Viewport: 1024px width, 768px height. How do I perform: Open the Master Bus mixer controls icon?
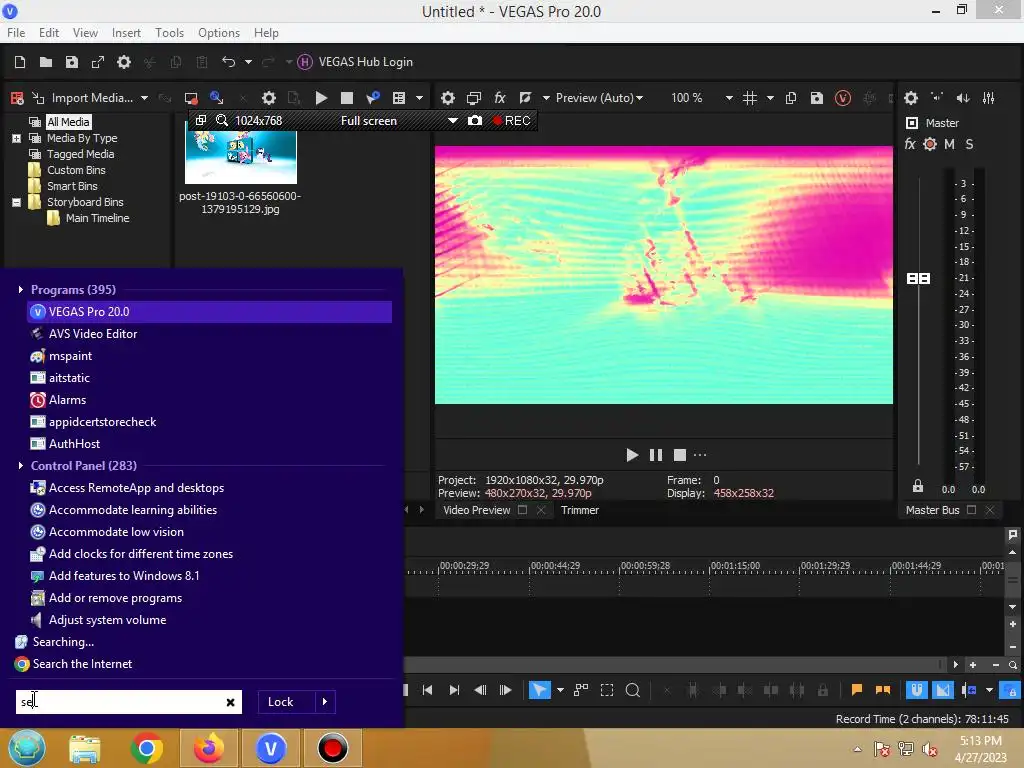(989, 98)
